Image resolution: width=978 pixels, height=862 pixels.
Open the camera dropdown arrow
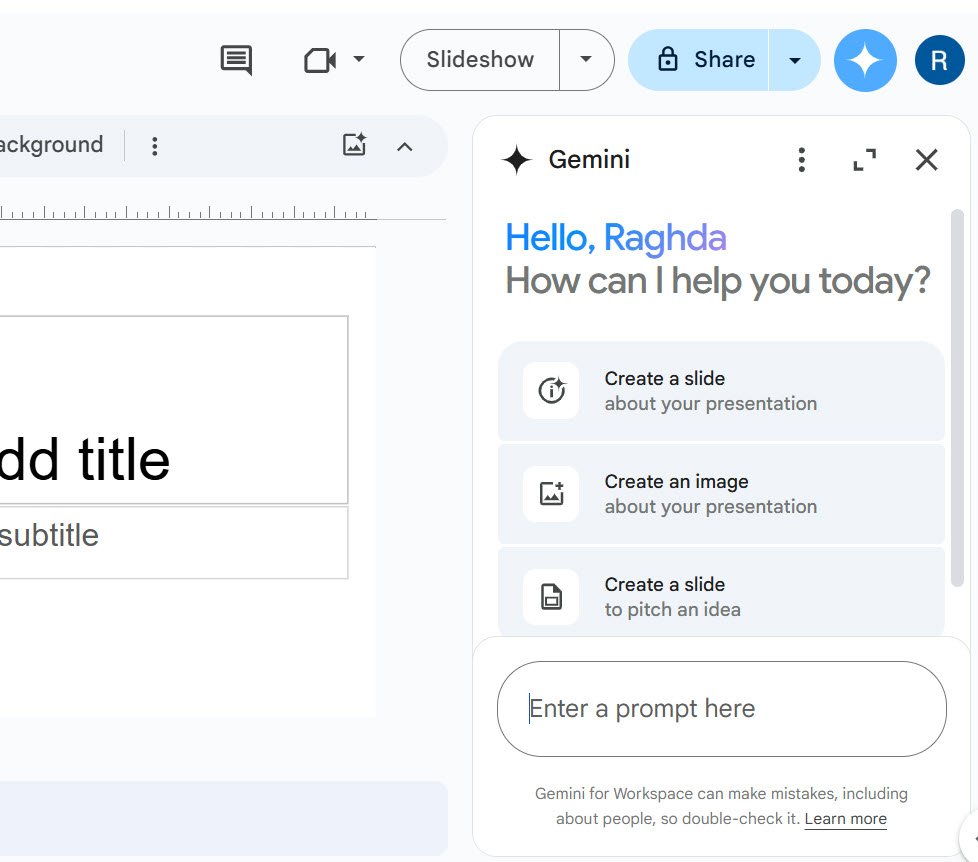[359, 60]
